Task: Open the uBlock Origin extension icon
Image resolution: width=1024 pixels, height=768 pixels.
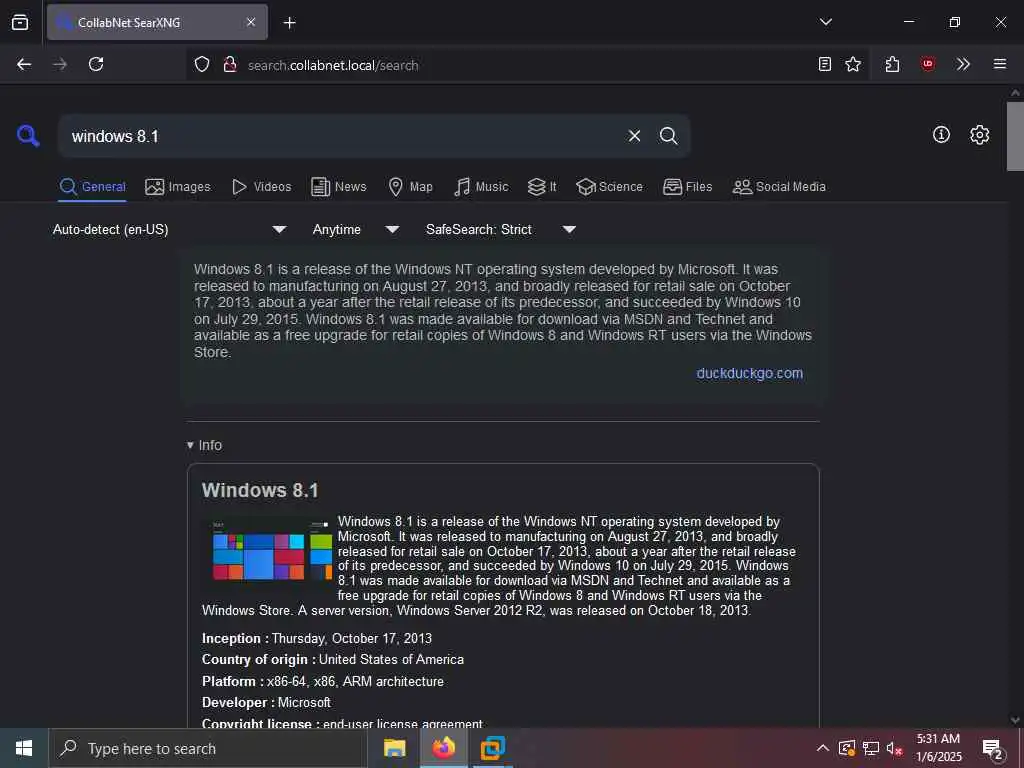Action: [x=927, y=64]
